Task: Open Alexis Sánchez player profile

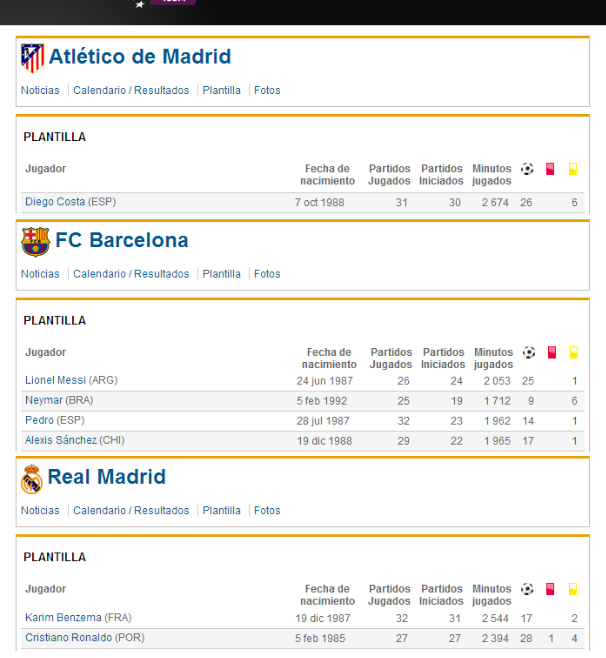Action: coord(61,440)
